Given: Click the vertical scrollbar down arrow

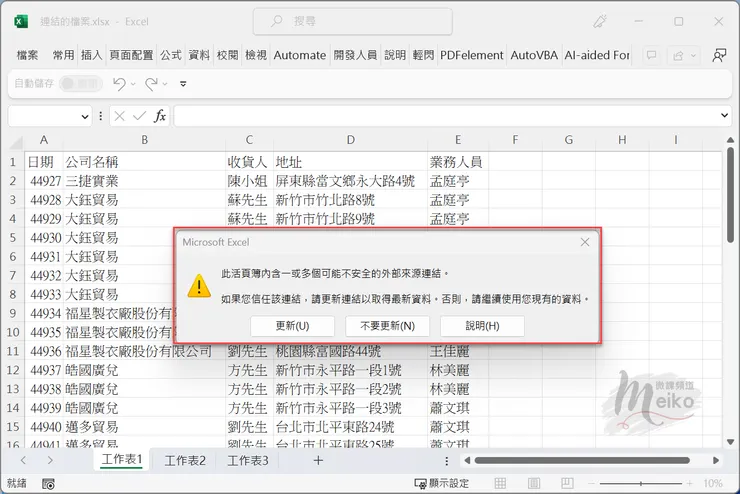Looking at the screenshot, I should (x=731, y=442).
